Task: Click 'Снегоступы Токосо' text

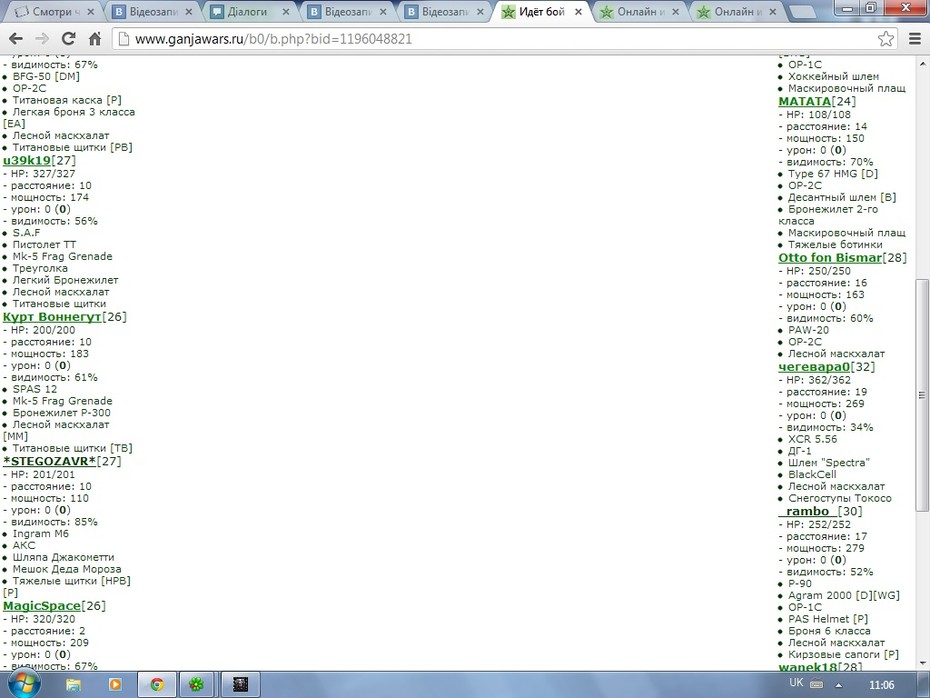Action: coord(839,498)
